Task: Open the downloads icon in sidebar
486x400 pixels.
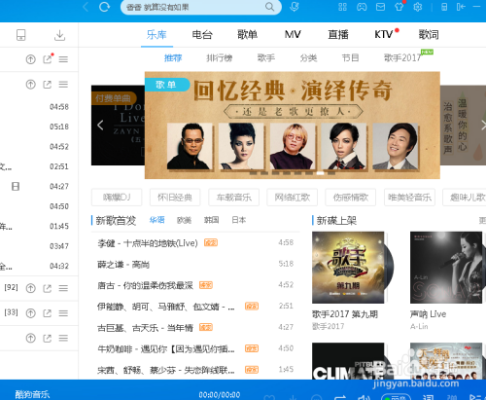Action: (60, 35)
